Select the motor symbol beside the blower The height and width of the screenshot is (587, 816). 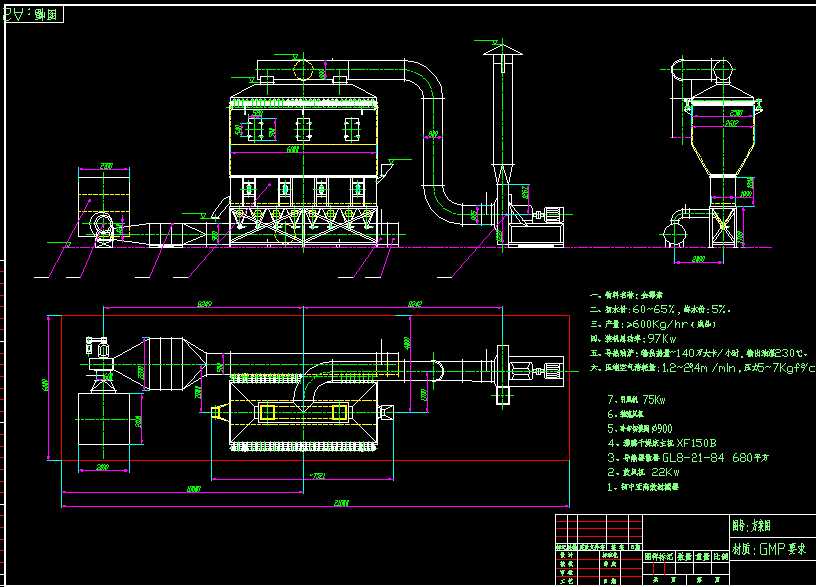[x=553, y=212]
